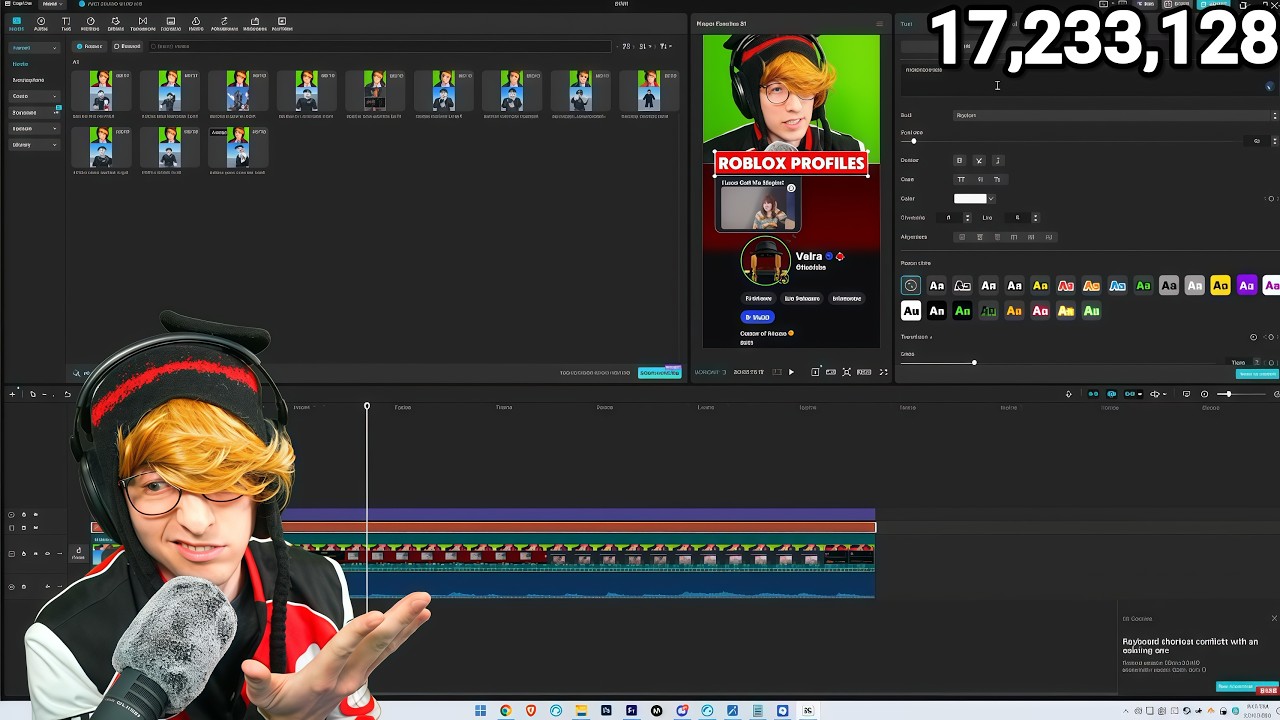Open Premiere Pro from the taskbar
The height and width of the screenshot is (720, 1280).
tap(631, 711)
